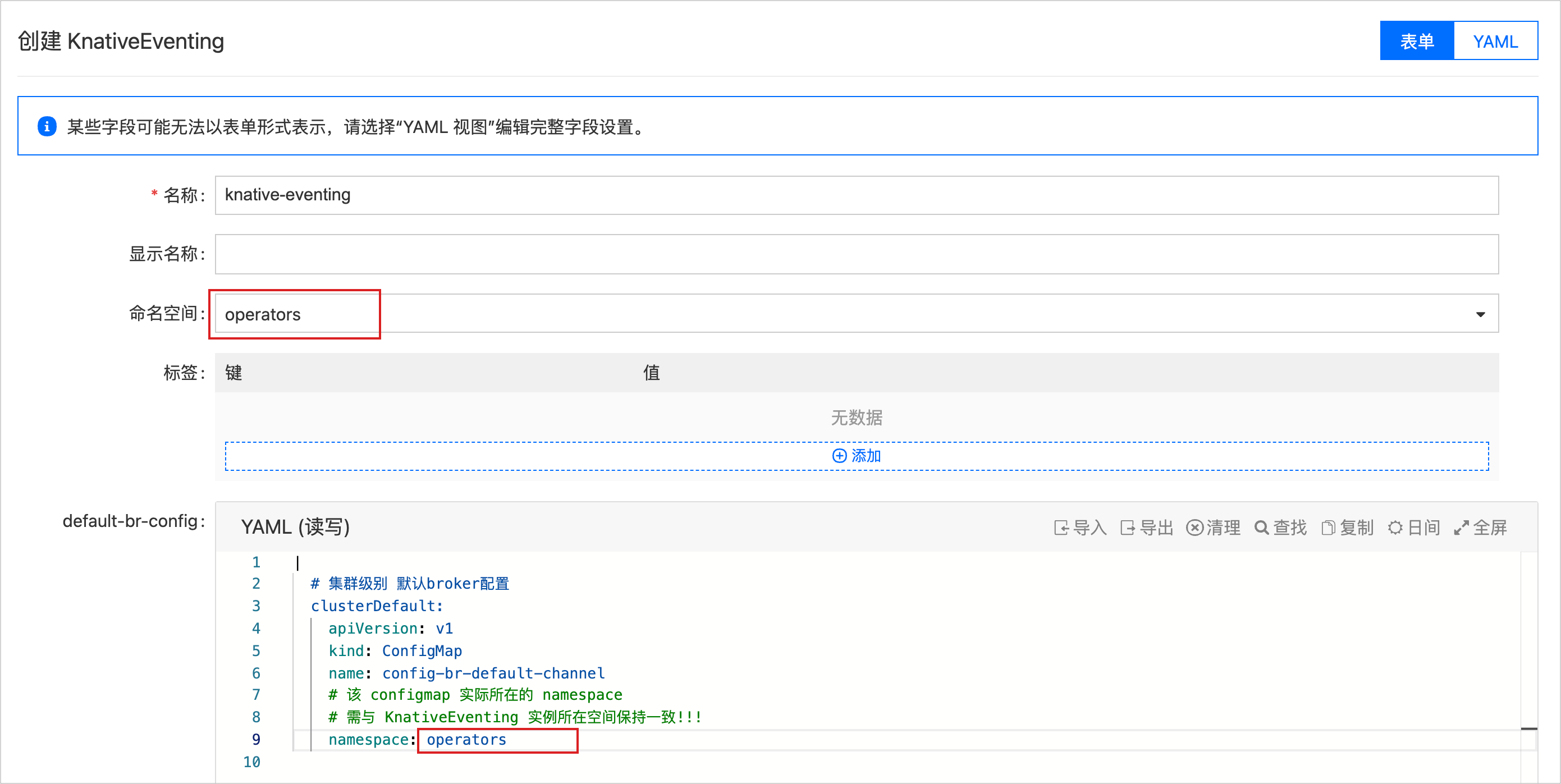This screenshot has height=784, width=1561.
Task: Toggle day mode (日间) theme icon
Action: coord(1395,528)
